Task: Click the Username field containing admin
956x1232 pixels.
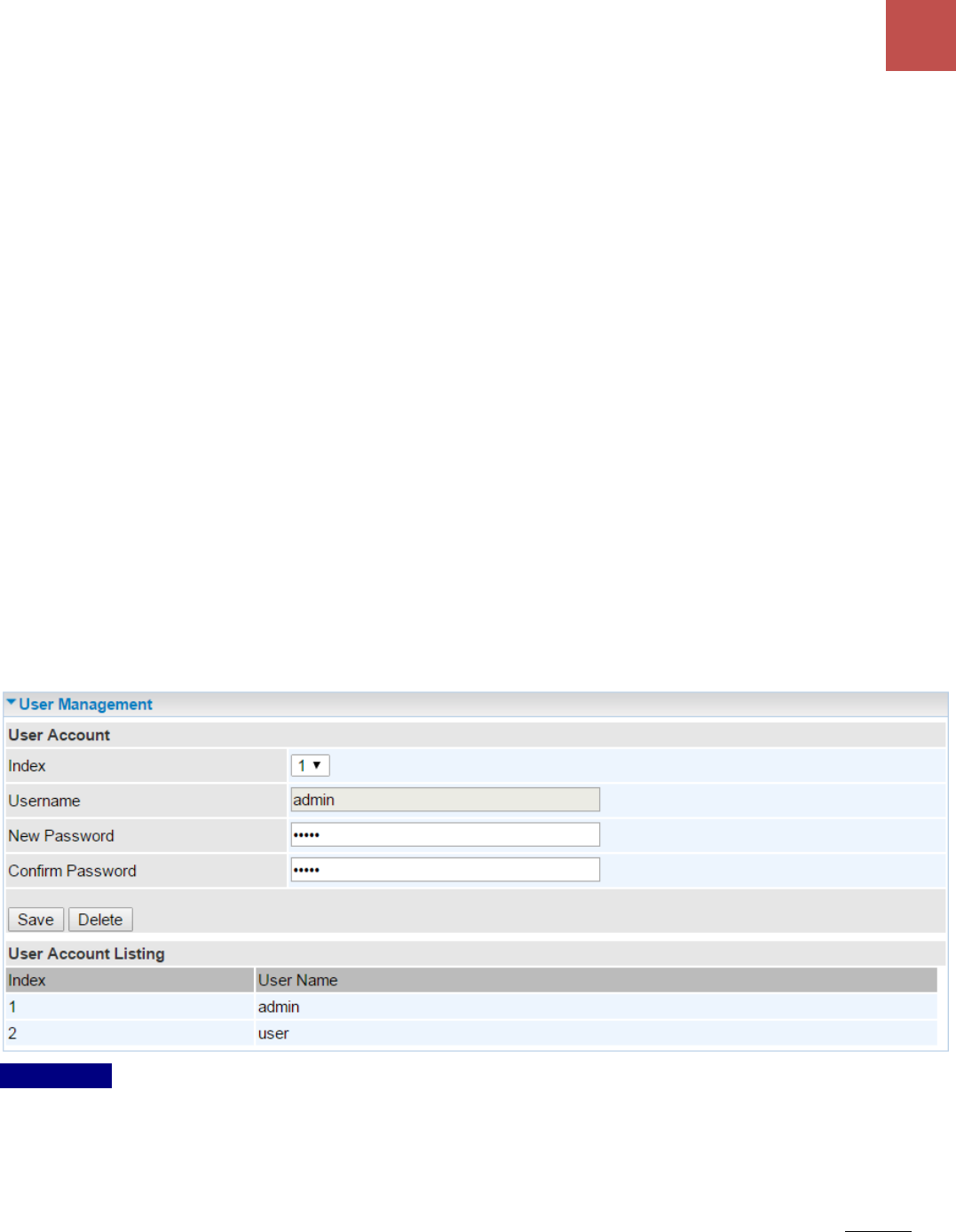Action: pos(445,800)
